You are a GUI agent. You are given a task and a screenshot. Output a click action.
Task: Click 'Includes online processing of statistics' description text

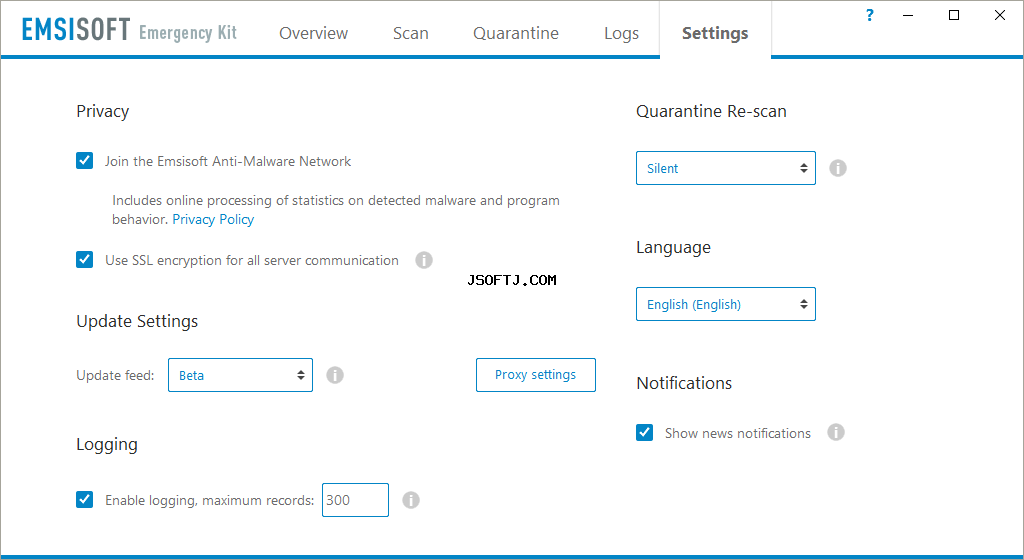pyautogui.click(x=336, y=210)
